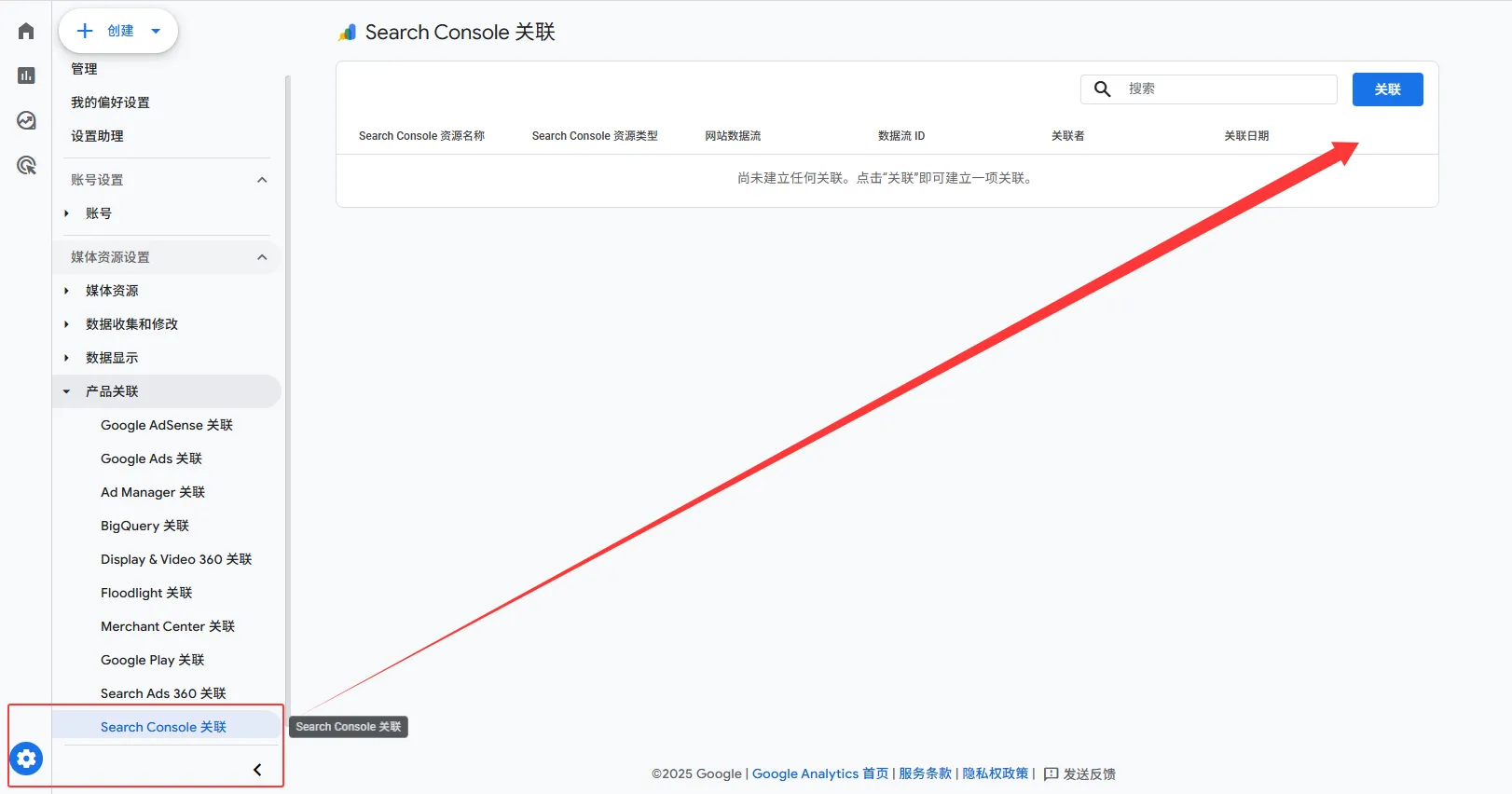
Task: Open the Create dropdown arrow
Action: pos(156,31)
